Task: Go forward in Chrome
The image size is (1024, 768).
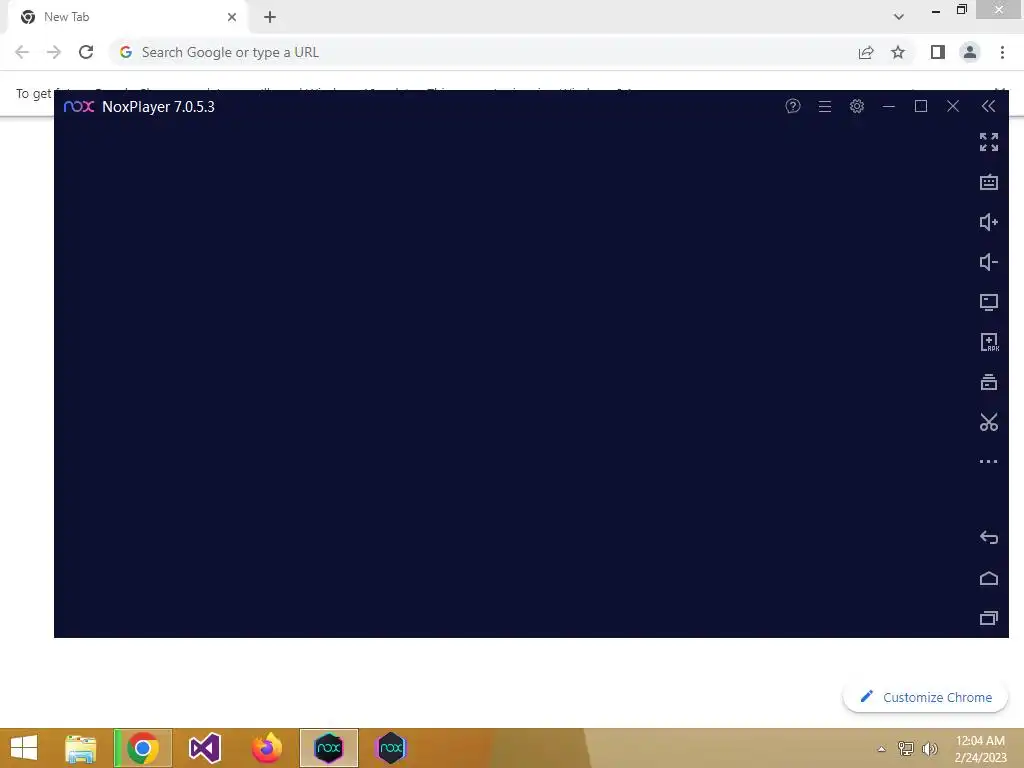Action: [54, 52]
